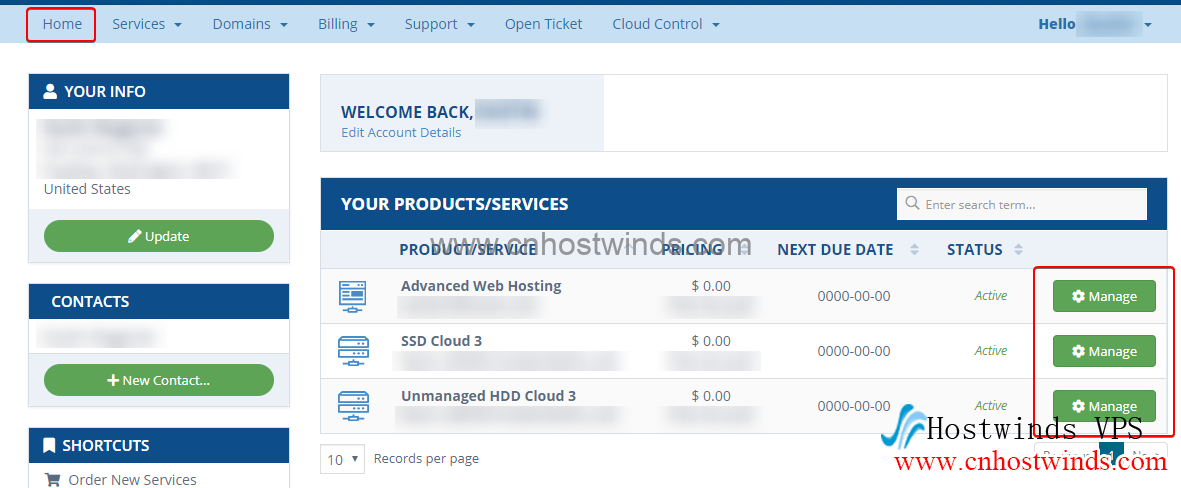1181x488 pixels.
Task: Select the Unmanaged HDD Cloud 3 product name
Action: pos(488,396)
